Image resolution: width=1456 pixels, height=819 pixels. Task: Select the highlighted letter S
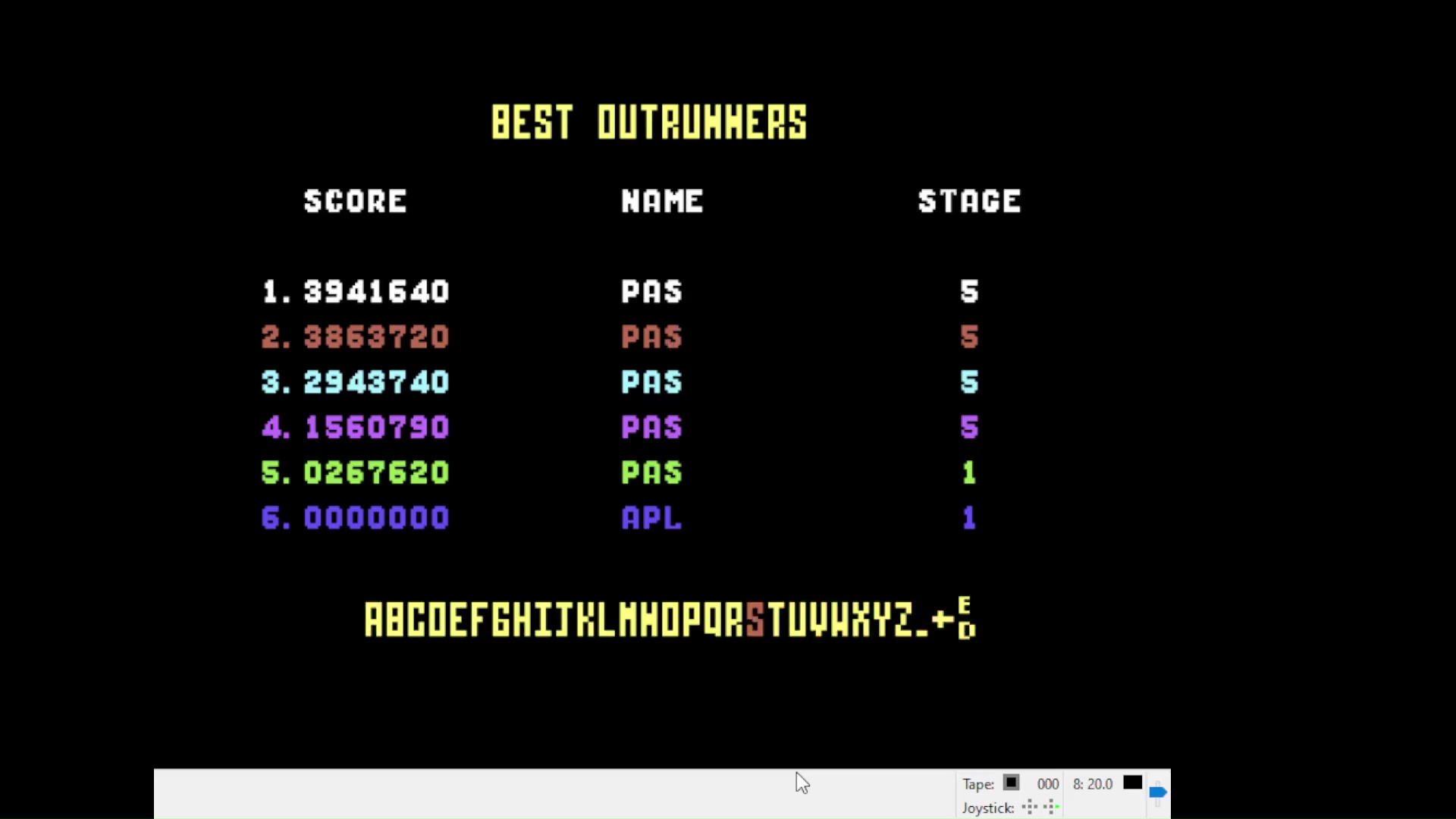click(x=755, y=620)
